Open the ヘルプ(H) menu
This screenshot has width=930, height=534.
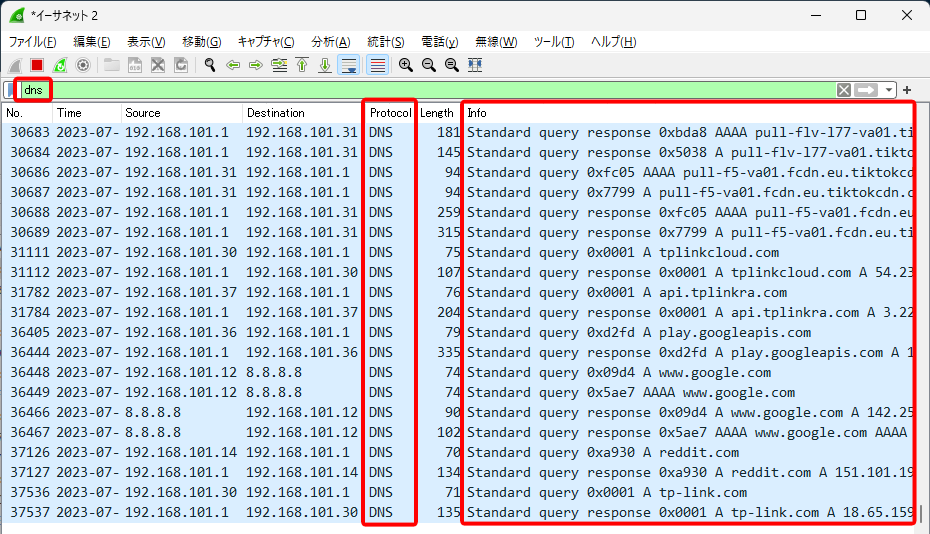[x=613, y=42]
